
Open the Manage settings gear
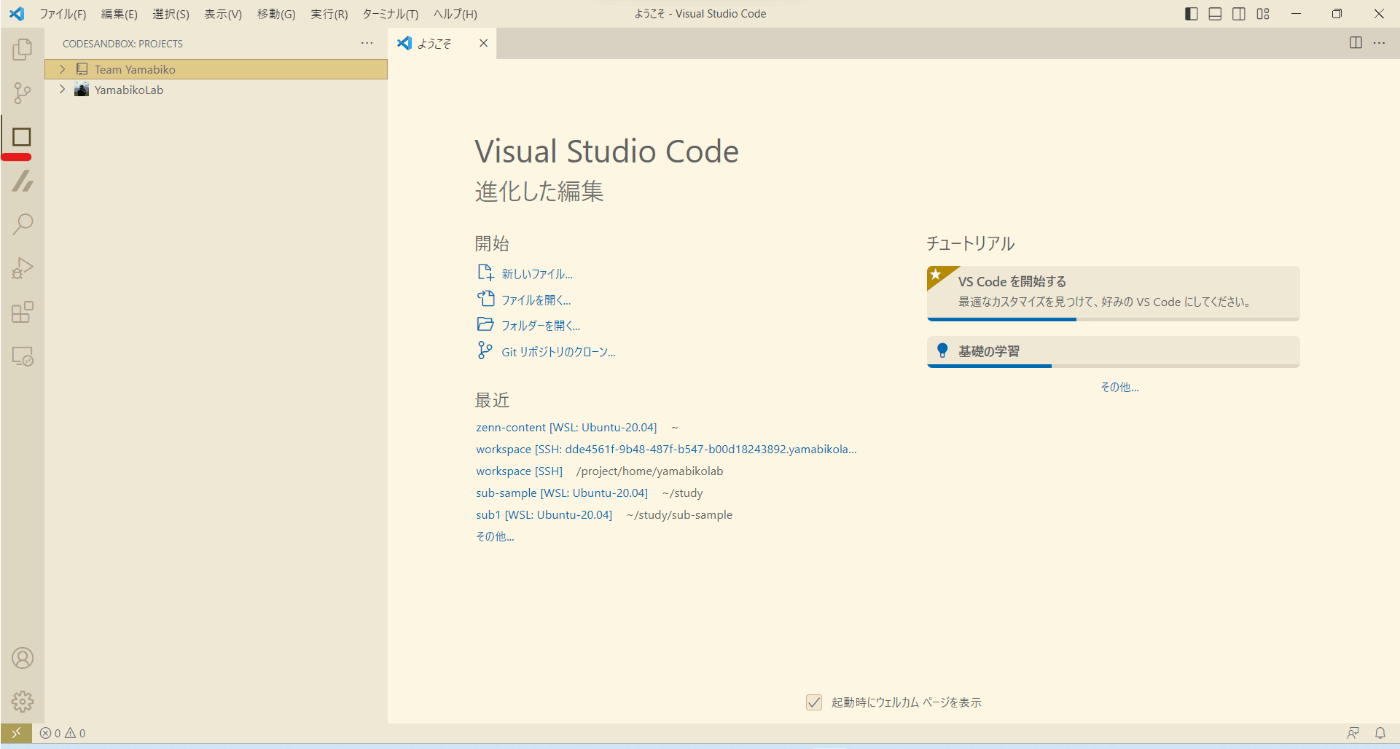pyautogui.click(x=22, y=702)
